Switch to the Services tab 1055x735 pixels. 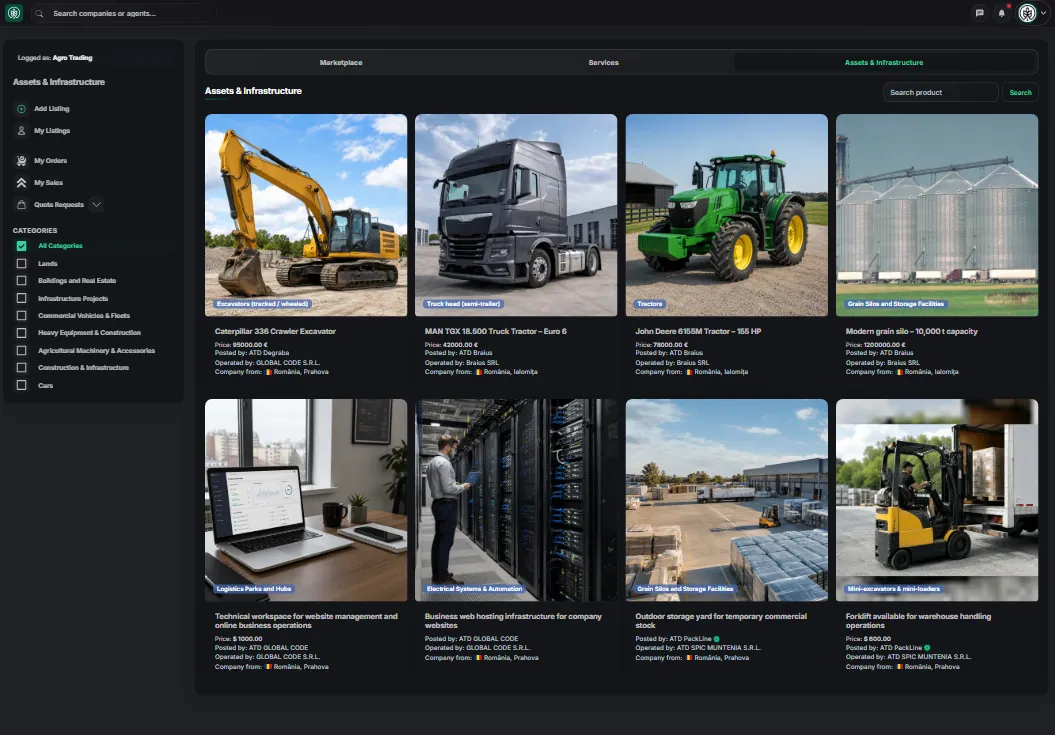(x=604, y=63)
